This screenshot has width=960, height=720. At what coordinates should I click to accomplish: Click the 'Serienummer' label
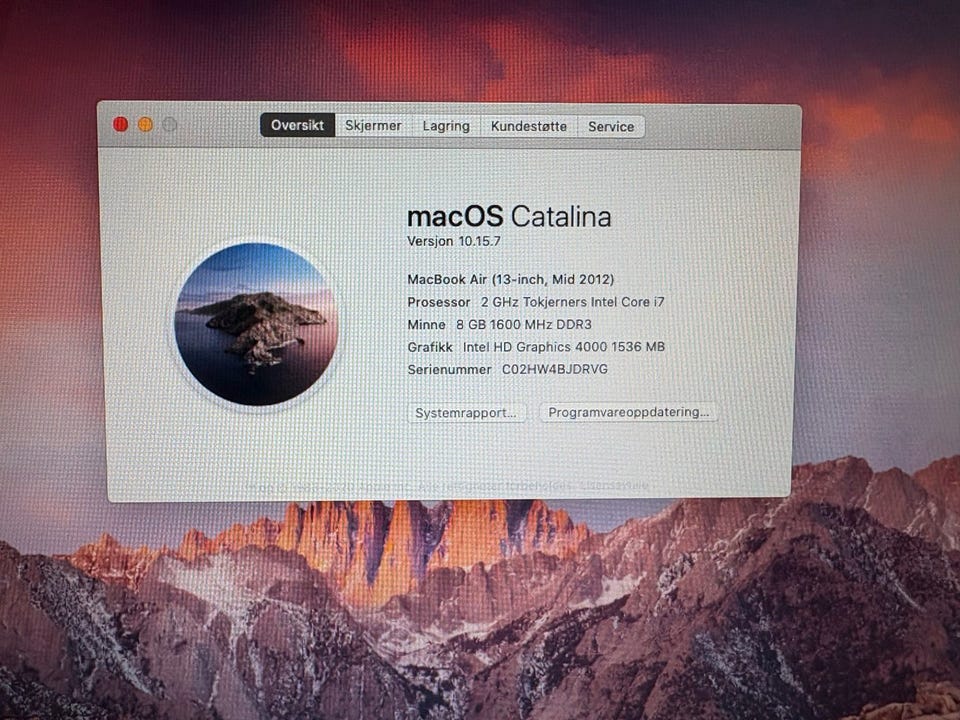click(x=449, y=370)
